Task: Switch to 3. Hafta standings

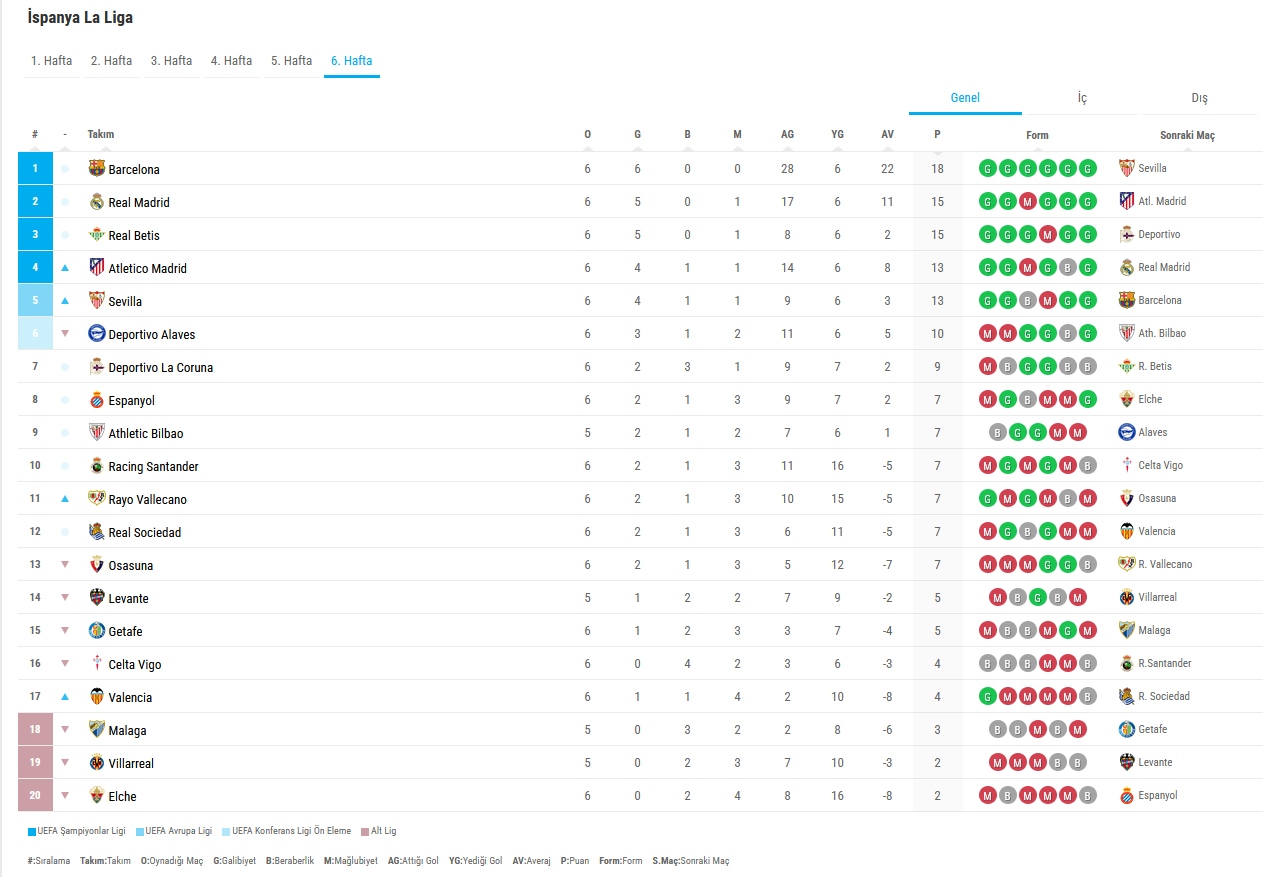Action: click(172, 61)
